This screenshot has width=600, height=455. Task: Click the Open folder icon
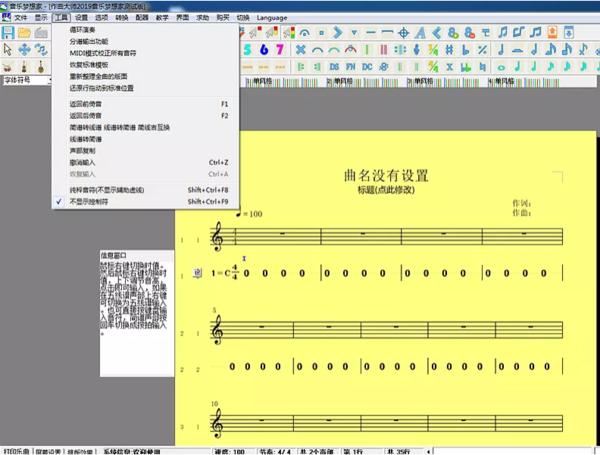click(x=24, y=33)
